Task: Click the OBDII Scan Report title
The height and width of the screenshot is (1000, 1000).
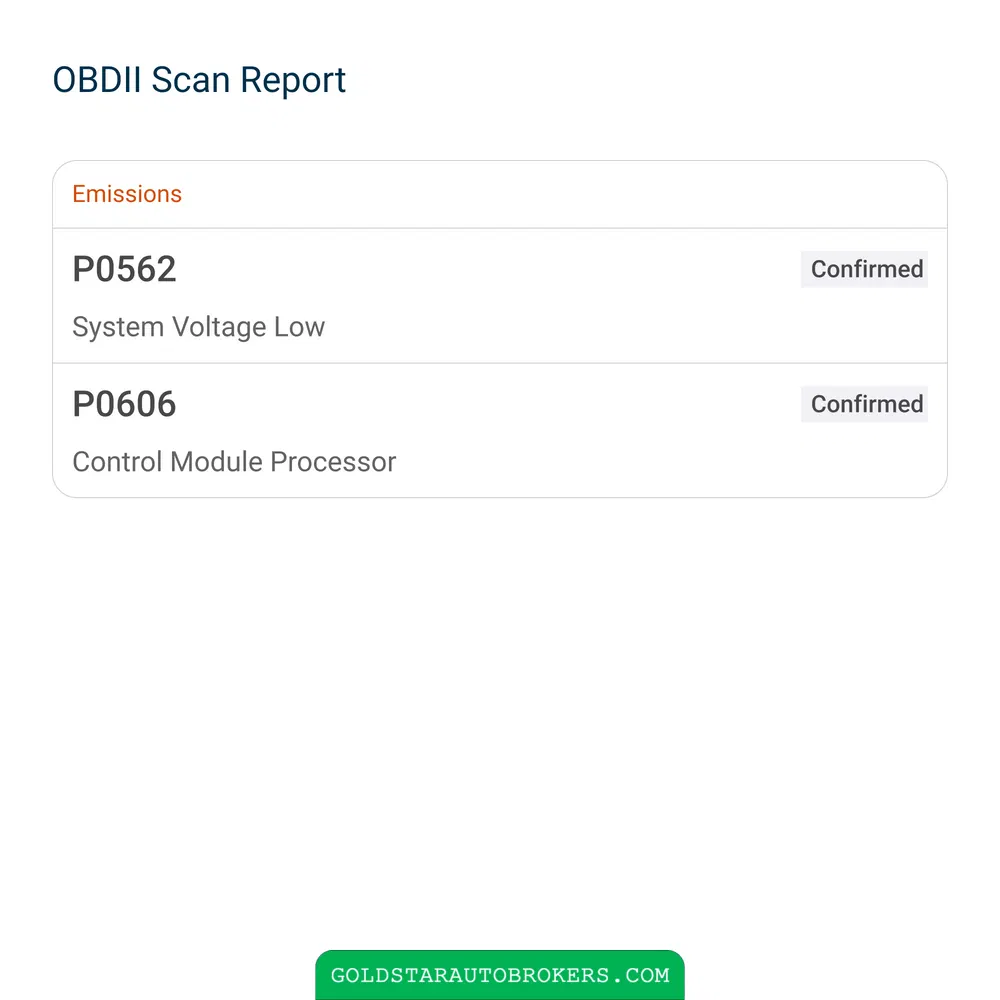Action: pyautogui.click(x=199, y=80)
